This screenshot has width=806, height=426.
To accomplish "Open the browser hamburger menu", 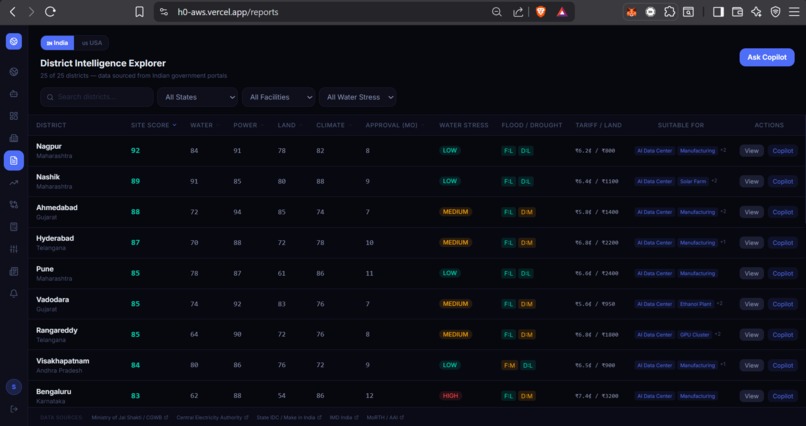I will 794,12.
